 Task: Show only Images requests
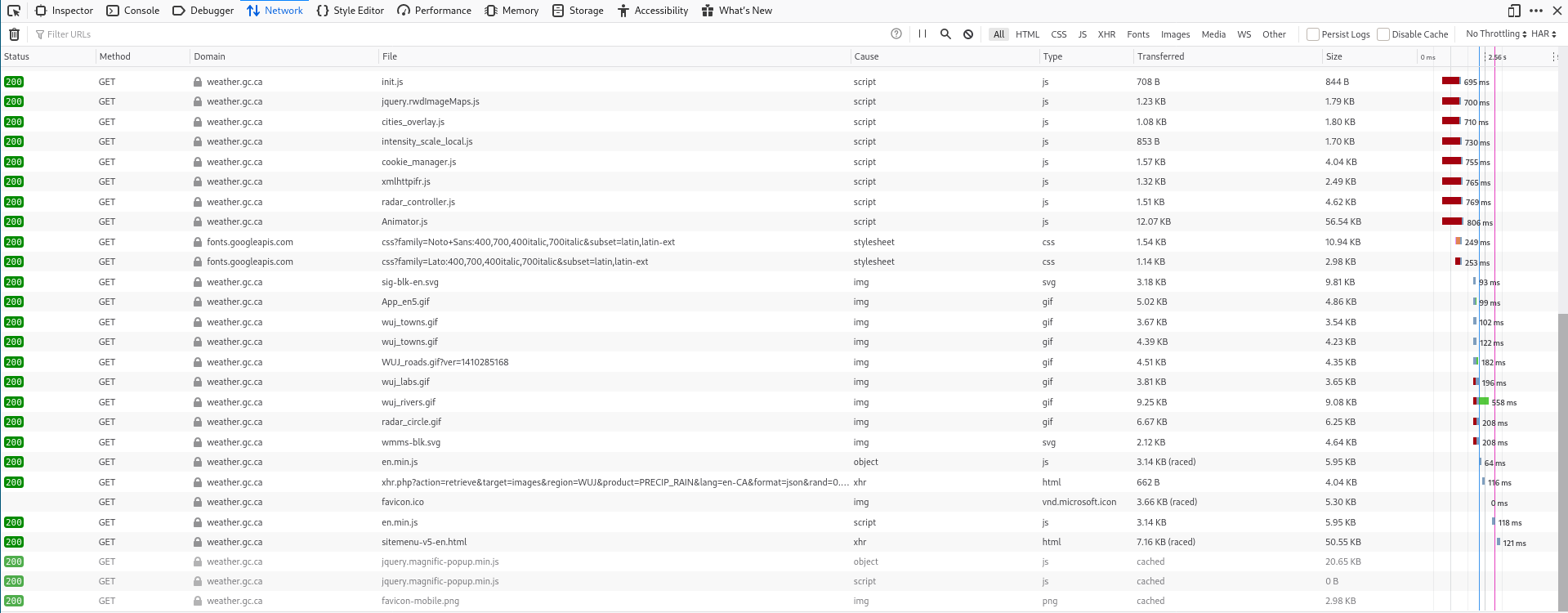click(1175, 34)
